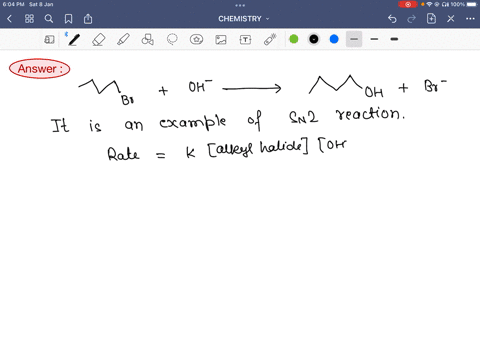Screen dimensions: 480x360
Task: Select the thinnest stroke width
Action: pyautogui.click(x=354, y=39)
